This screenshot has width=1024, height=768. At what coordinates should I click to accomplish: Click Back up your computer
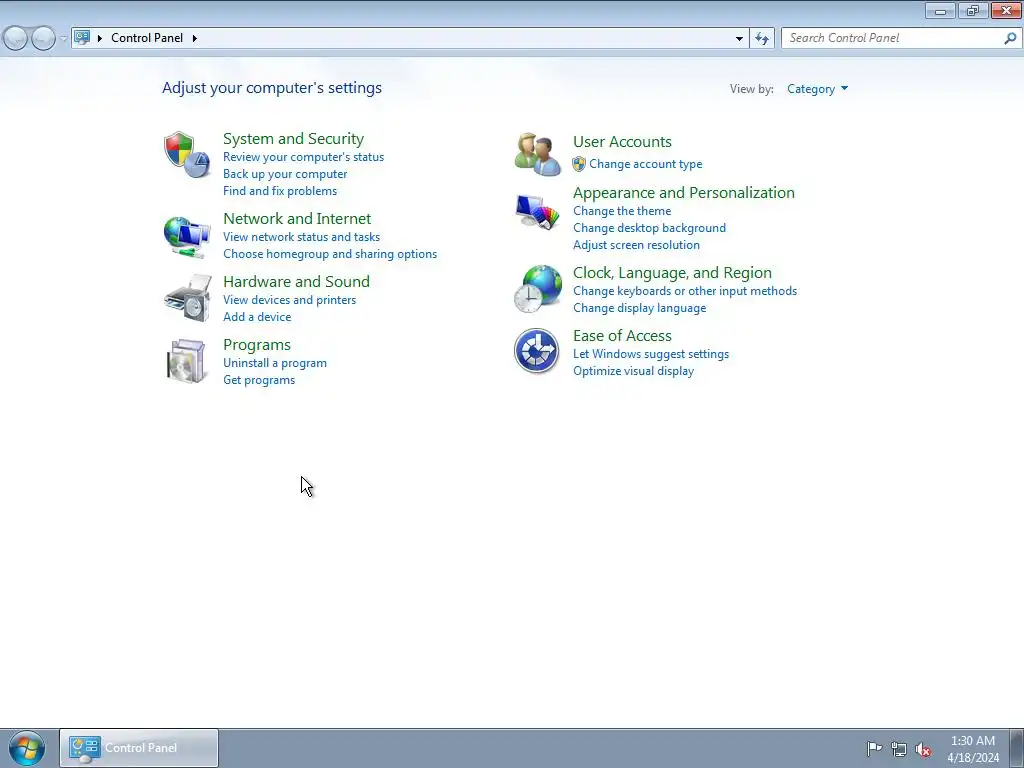[x=285, y=174]
